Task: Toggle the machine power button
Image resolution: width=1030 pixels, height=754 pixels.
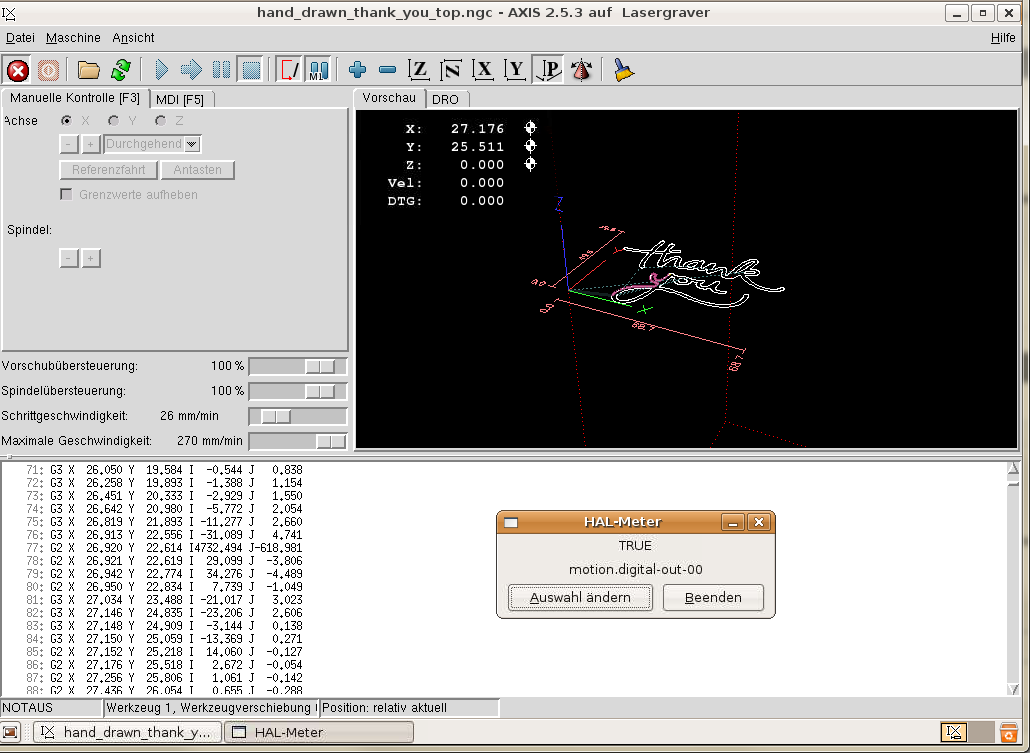Action: tap(48, 70)
